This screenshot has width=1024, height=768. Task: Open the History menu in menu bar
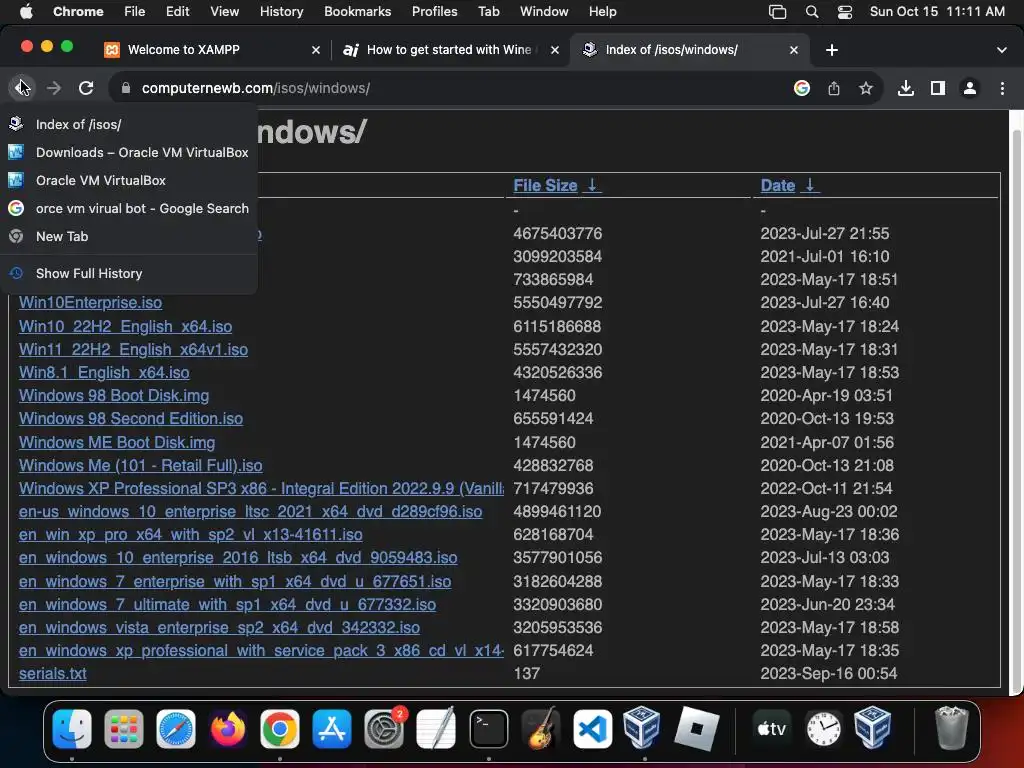(281, 11)
